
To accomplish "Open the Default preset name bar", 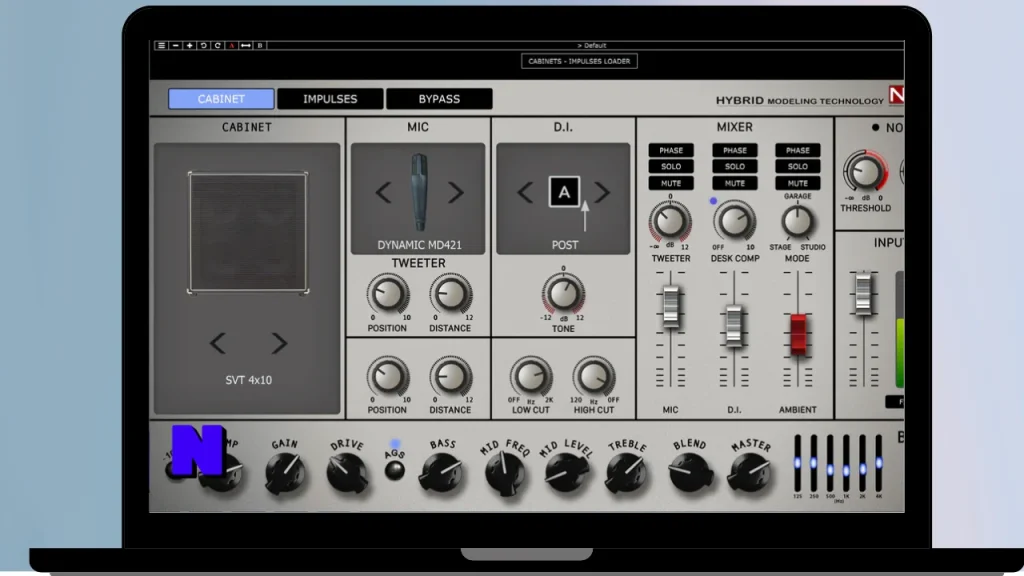I will [592, 46].
